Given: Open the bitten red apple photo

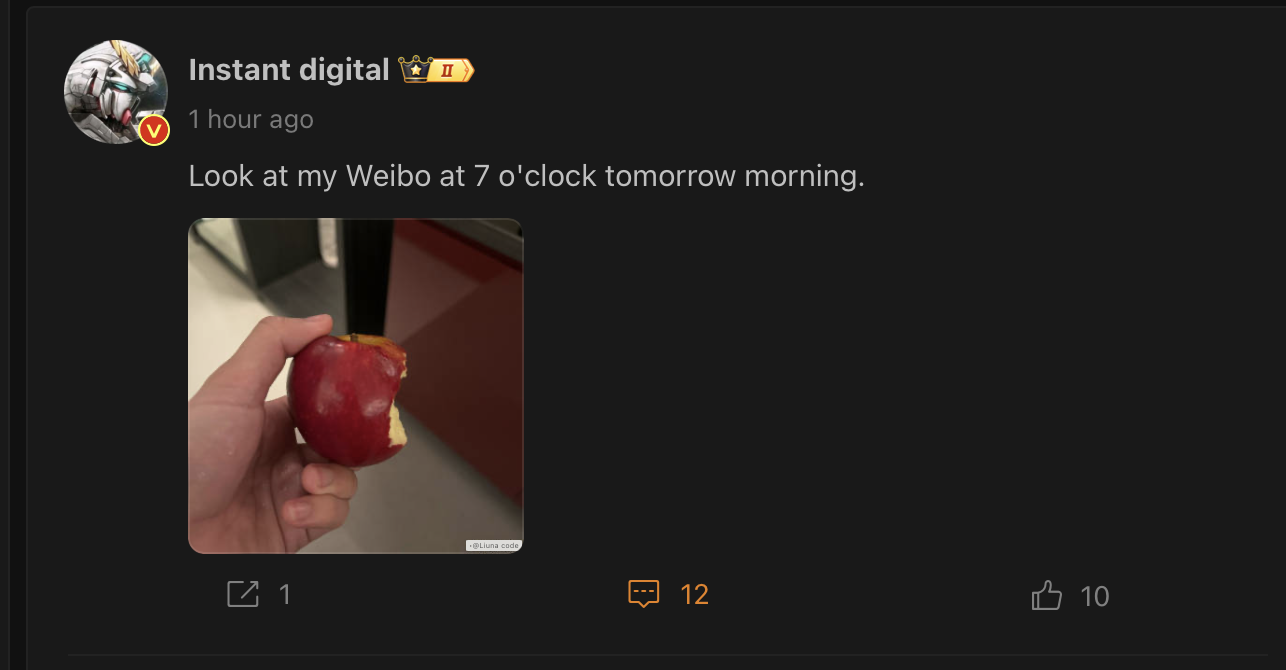Looking at the screenshot, I should [356, 385].
